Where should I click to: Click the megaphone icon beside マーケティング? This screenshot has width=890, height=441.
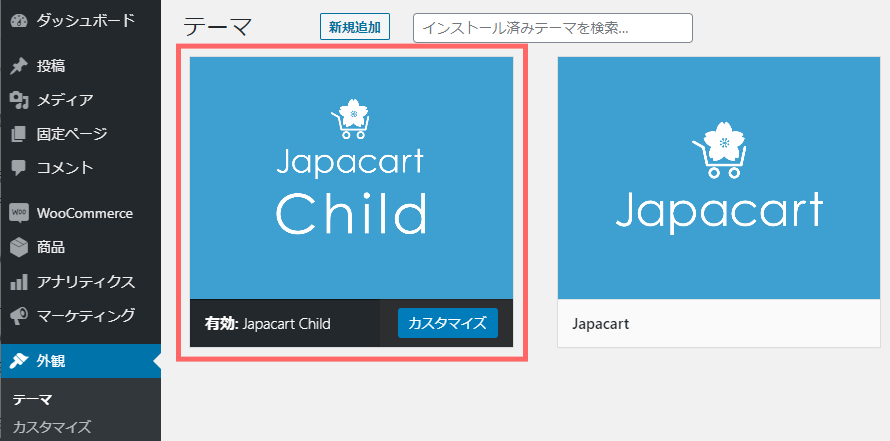[19, 316]
